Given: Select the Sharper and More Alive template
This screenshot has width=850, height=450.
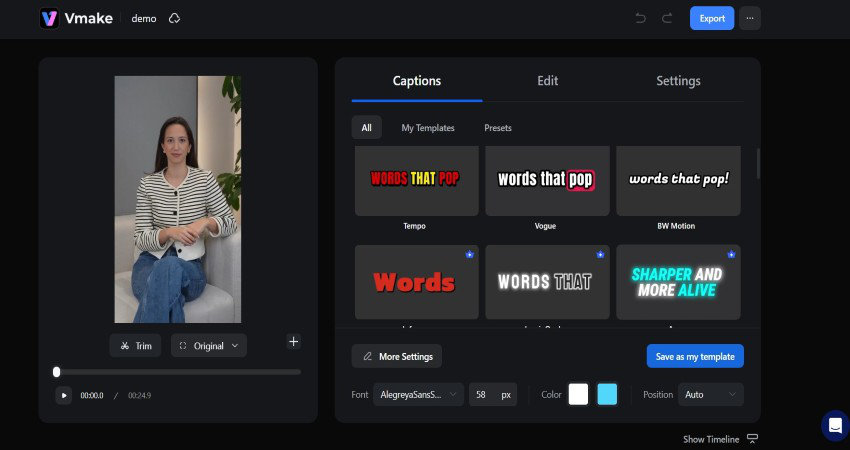Looking at the screenshot, I should click(x=678, y=282).
